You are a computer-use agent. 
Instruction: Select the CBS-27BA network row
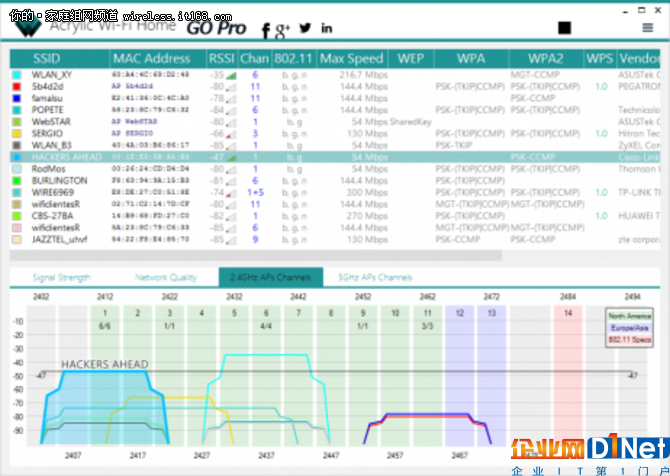point(335,216)
